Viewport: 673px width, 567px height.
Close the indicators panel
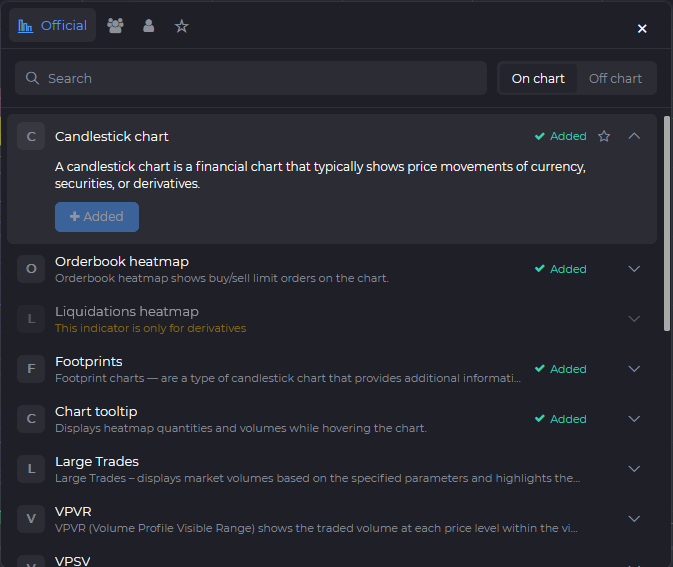point(642,28)
